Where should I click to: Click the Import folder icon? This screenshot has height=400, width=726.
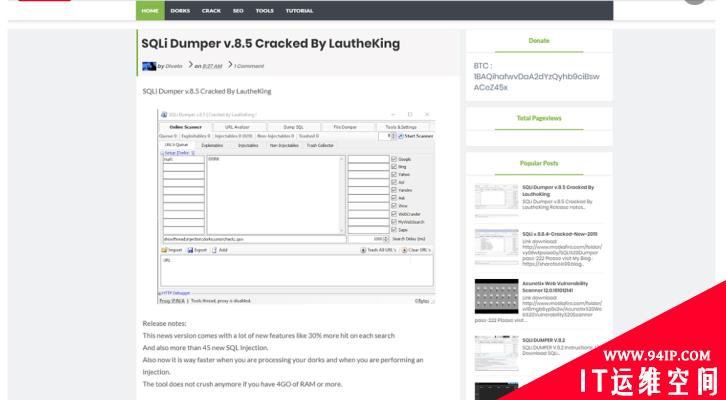point(164,250)
